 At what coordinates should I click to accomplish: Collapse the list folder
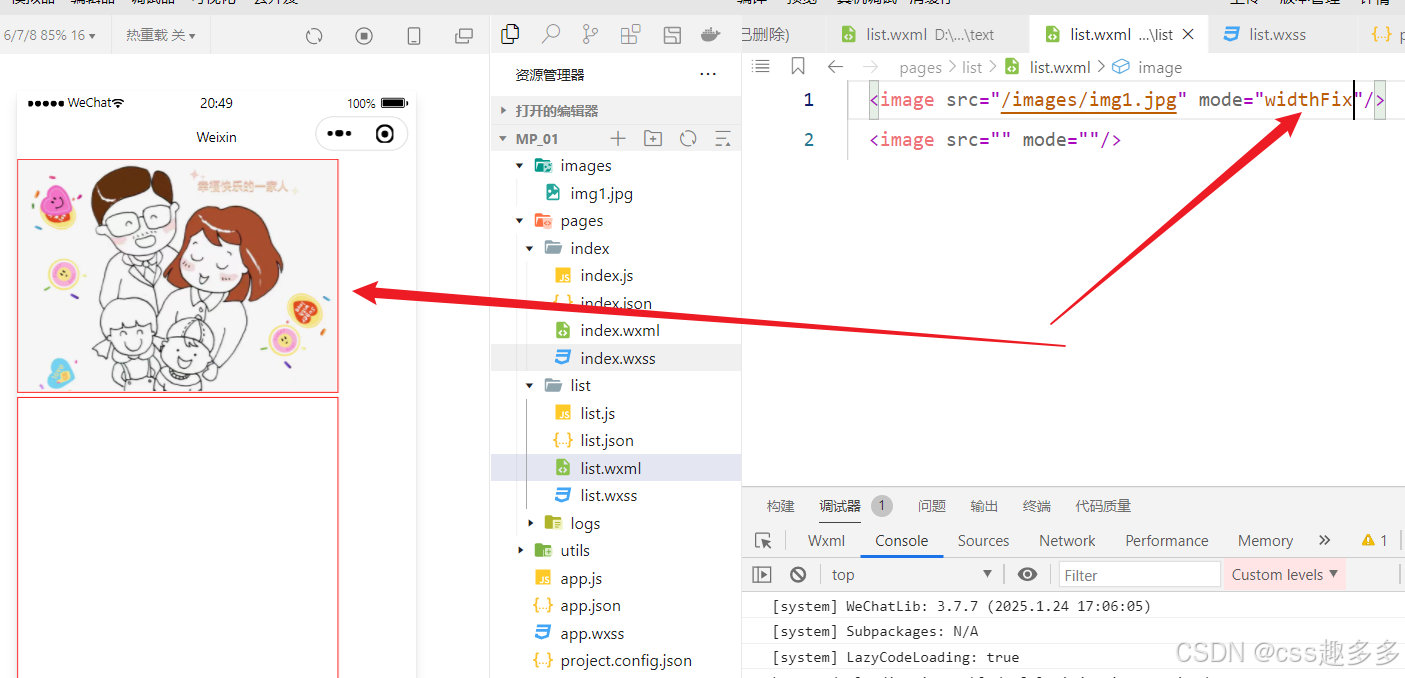[x=530, y=385]
